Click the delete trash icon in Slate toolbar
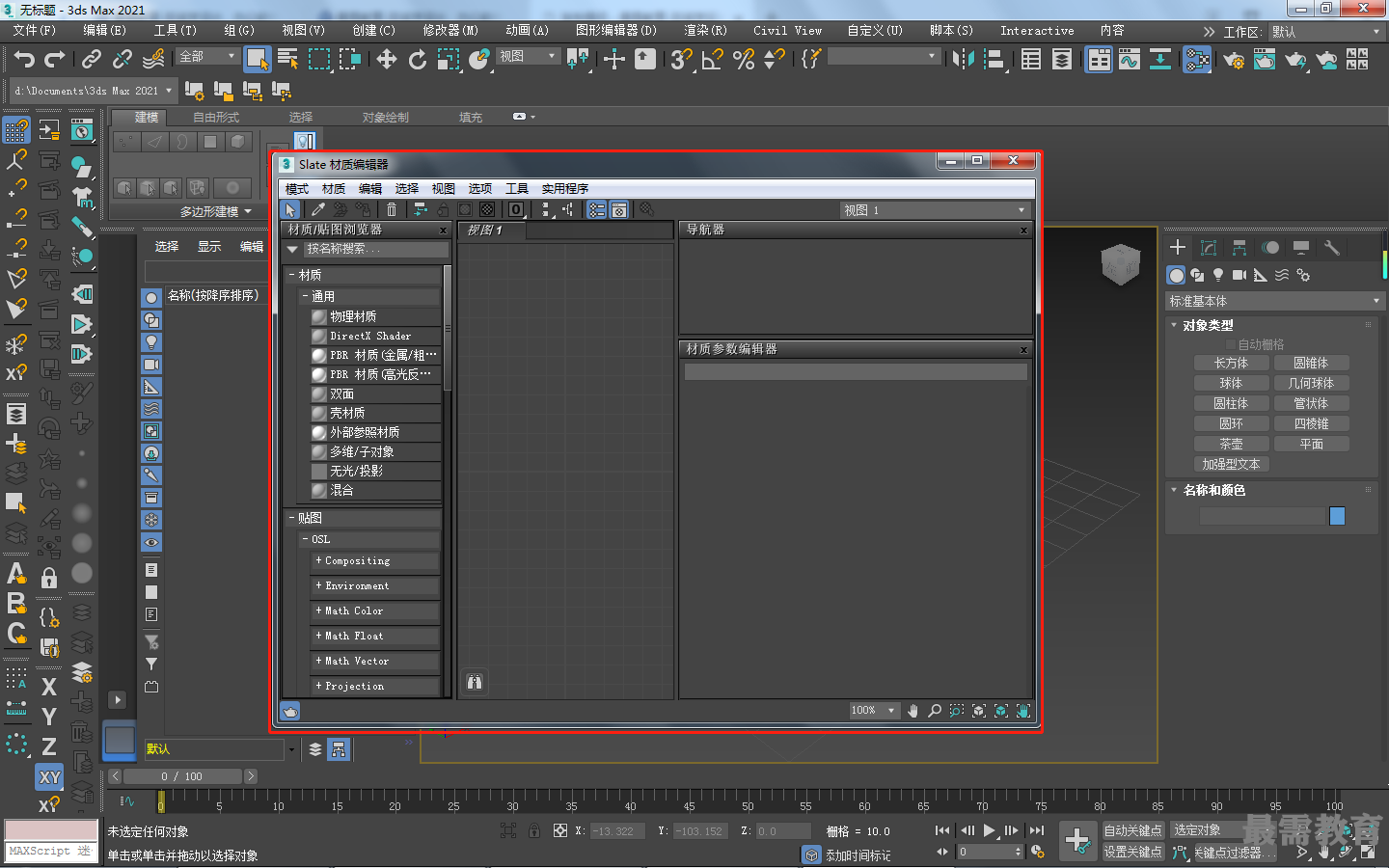 pos(392,209)
